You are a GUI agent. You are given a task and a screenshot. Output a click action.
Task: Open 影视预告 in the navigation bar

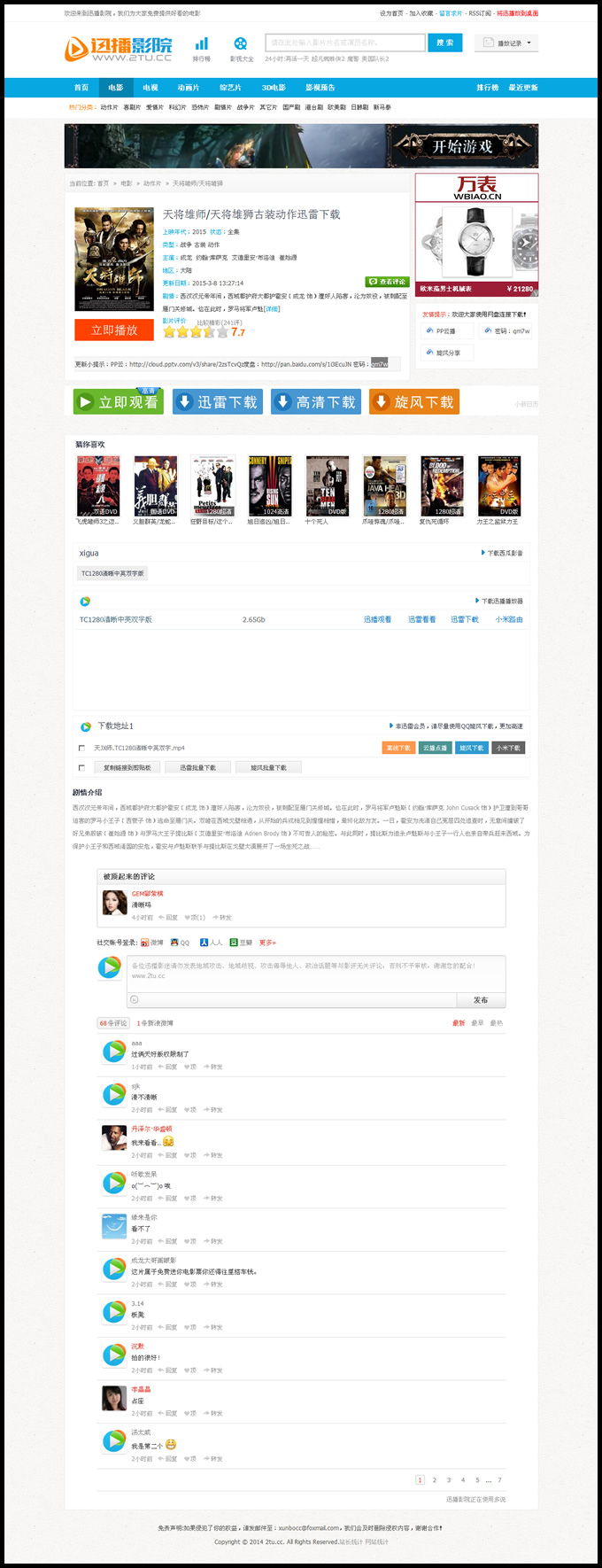pos(320,88)
